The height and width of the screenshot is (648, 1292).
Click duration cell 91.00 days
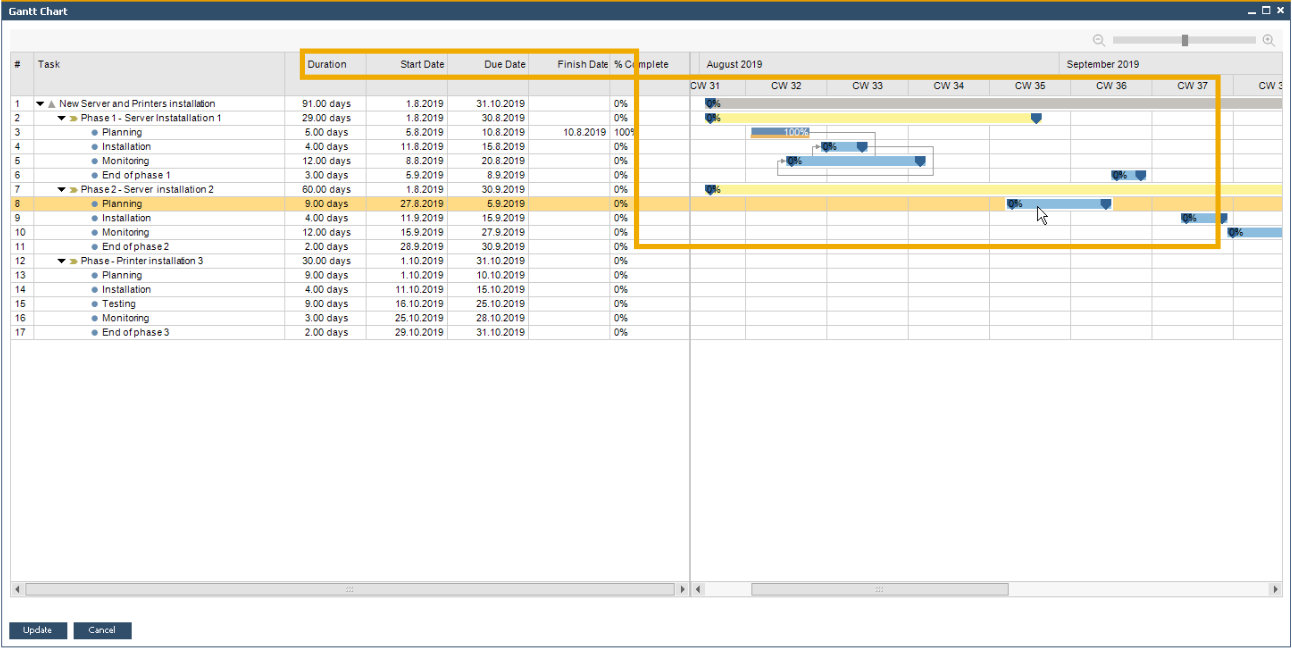point(326,104)
